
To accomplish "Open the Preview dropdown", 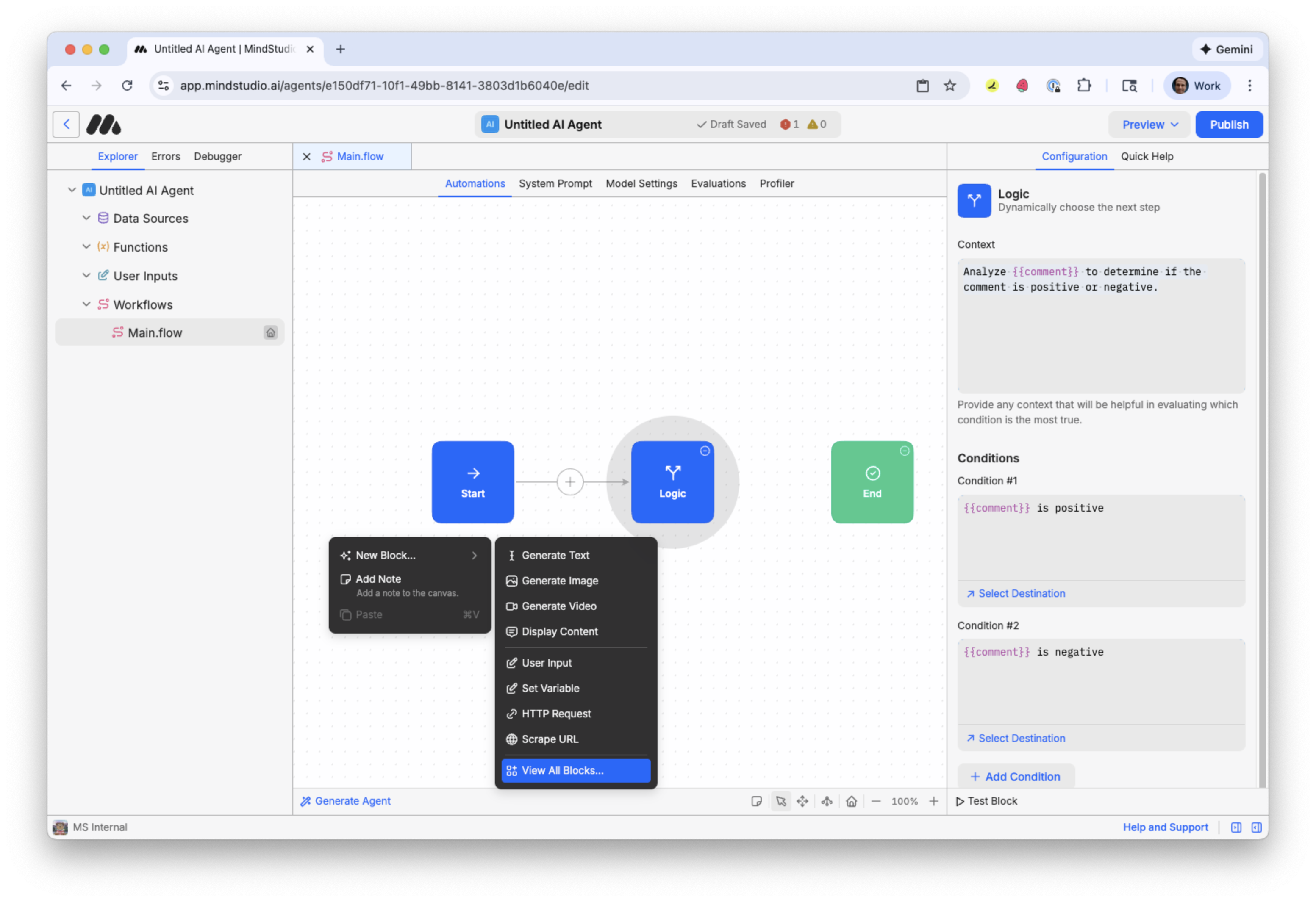I will (x=1148, y=124).
